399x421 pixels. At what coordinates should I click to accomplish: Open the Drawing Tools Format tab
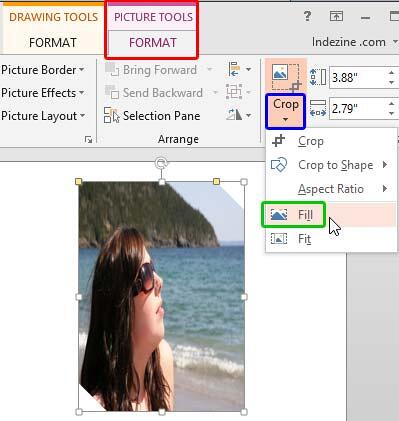click(52, 43)
